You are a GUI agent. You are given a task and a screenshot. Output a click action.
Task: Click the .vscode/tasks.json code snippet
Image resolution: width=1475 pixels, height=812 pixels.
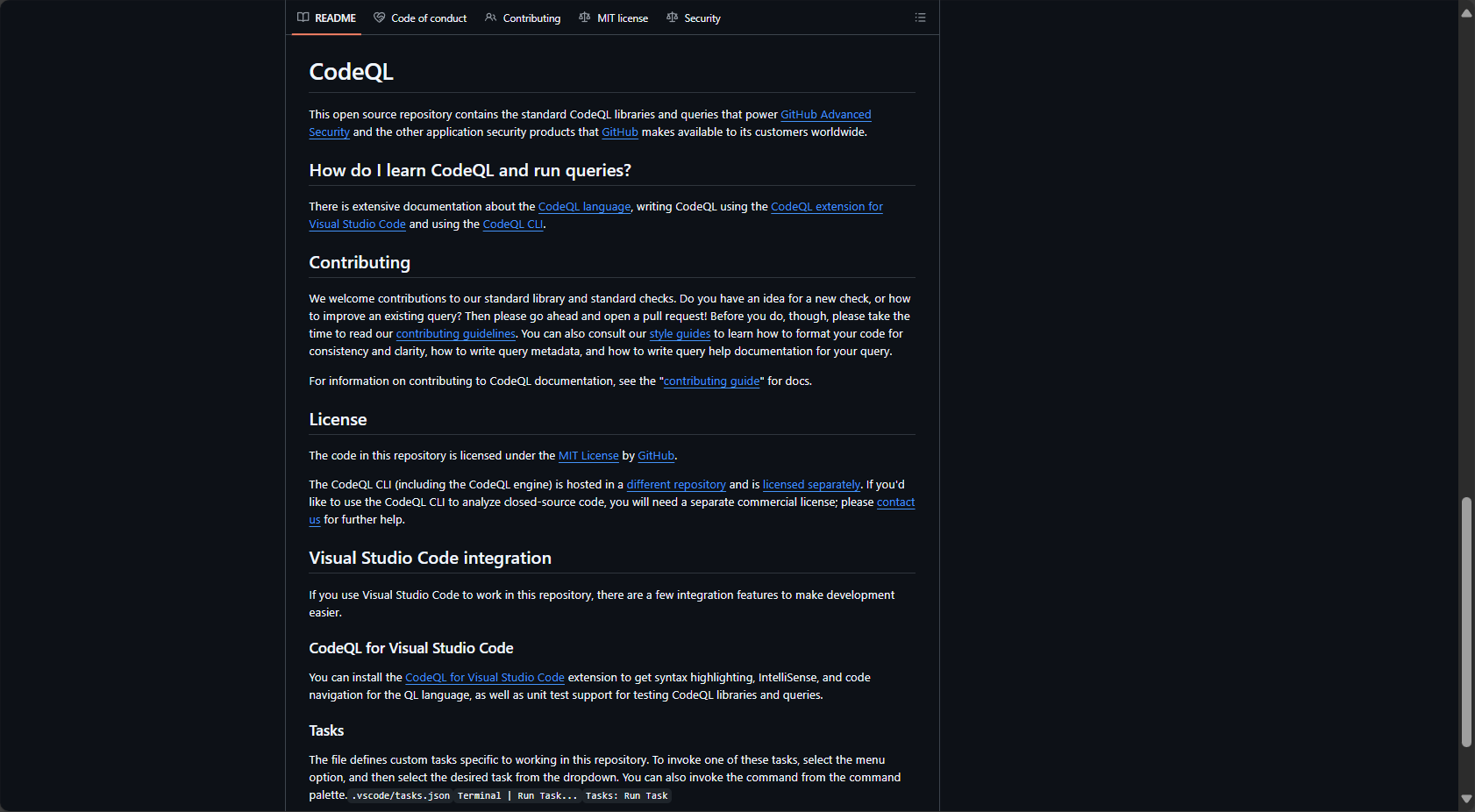tap(401, 796)
